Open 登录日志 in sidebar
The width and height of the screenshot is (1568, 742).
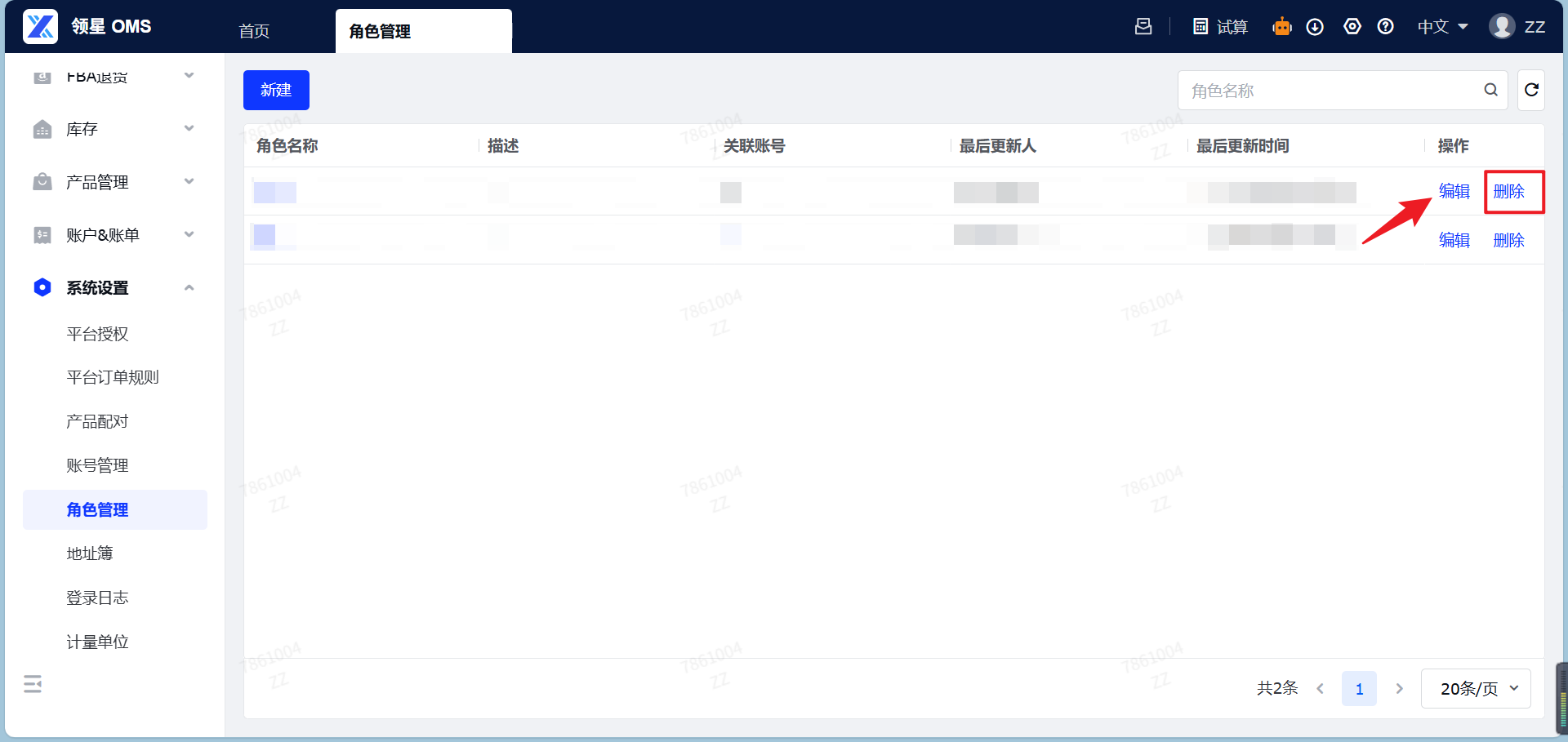[97, 598]
